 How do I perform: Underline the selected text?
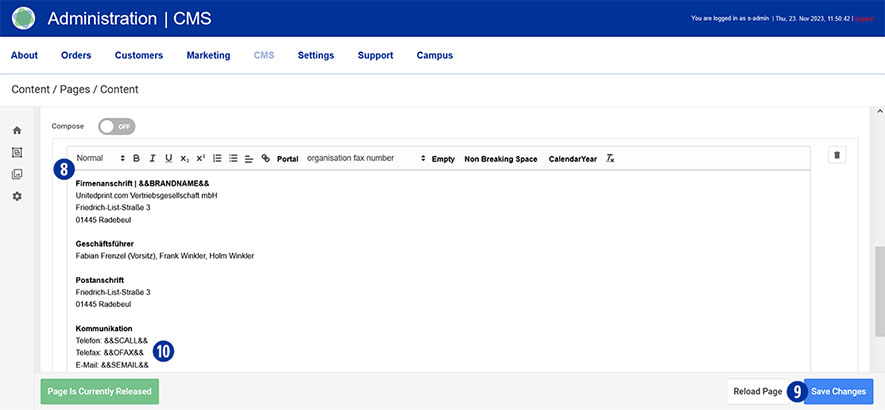(x=168, y=159)
